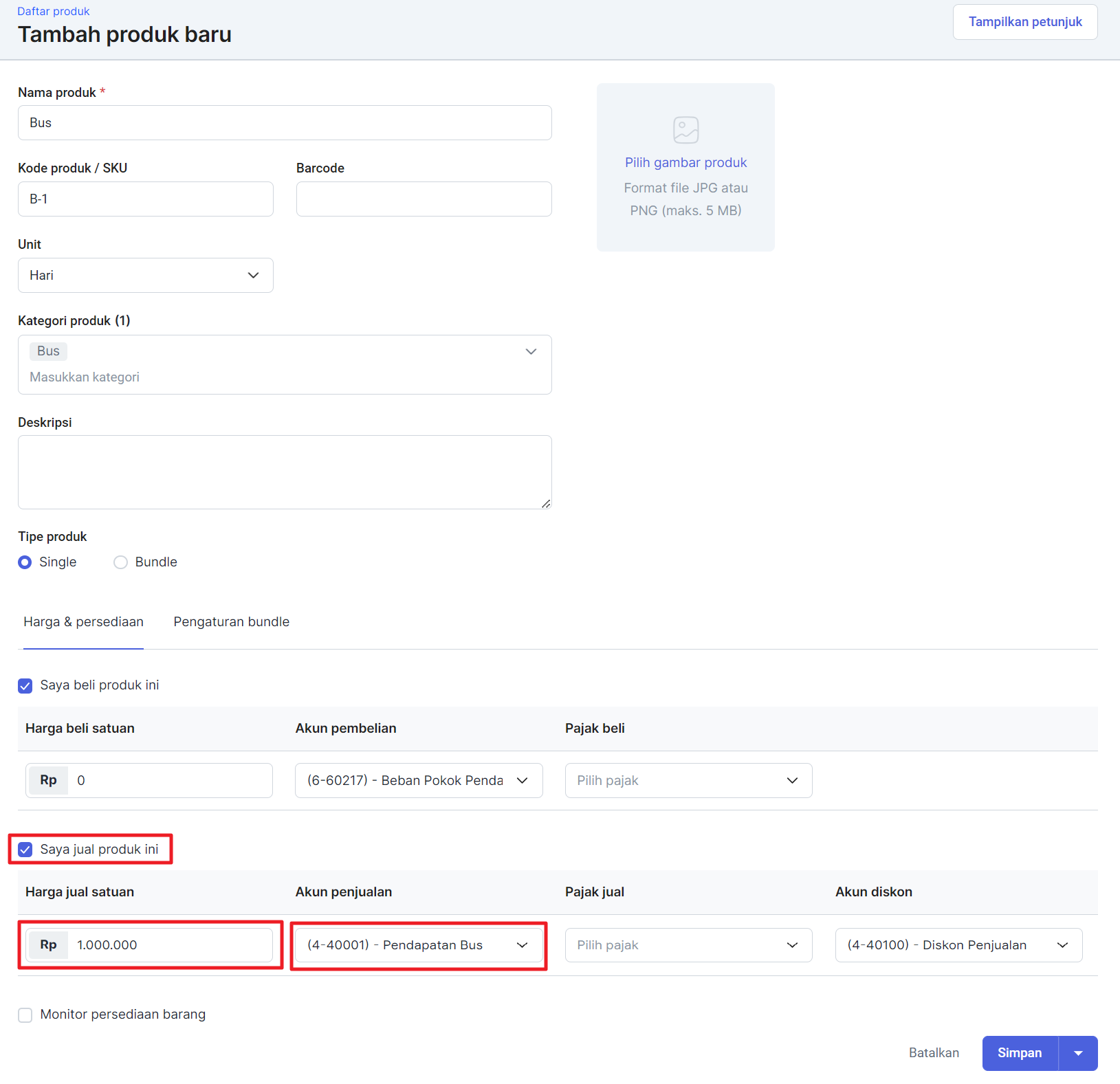Click the empty Barcode field
Image resolution: width=1120 pixels, height=1084 pixels.
pyautogui.click(x=424, y=199)
